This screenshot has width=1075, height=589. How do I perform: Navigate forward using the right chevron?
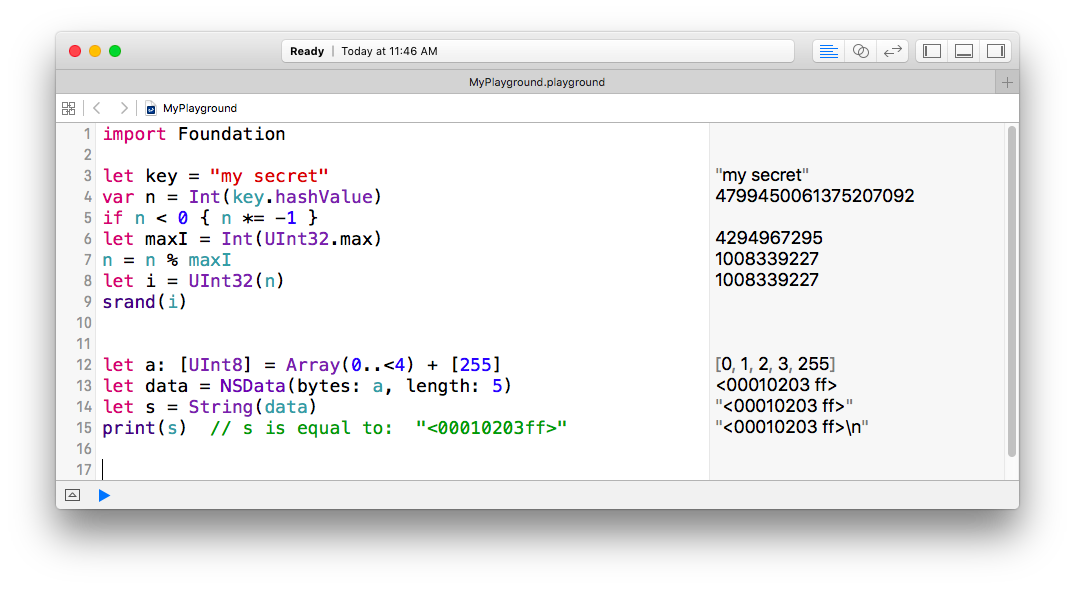124,108
